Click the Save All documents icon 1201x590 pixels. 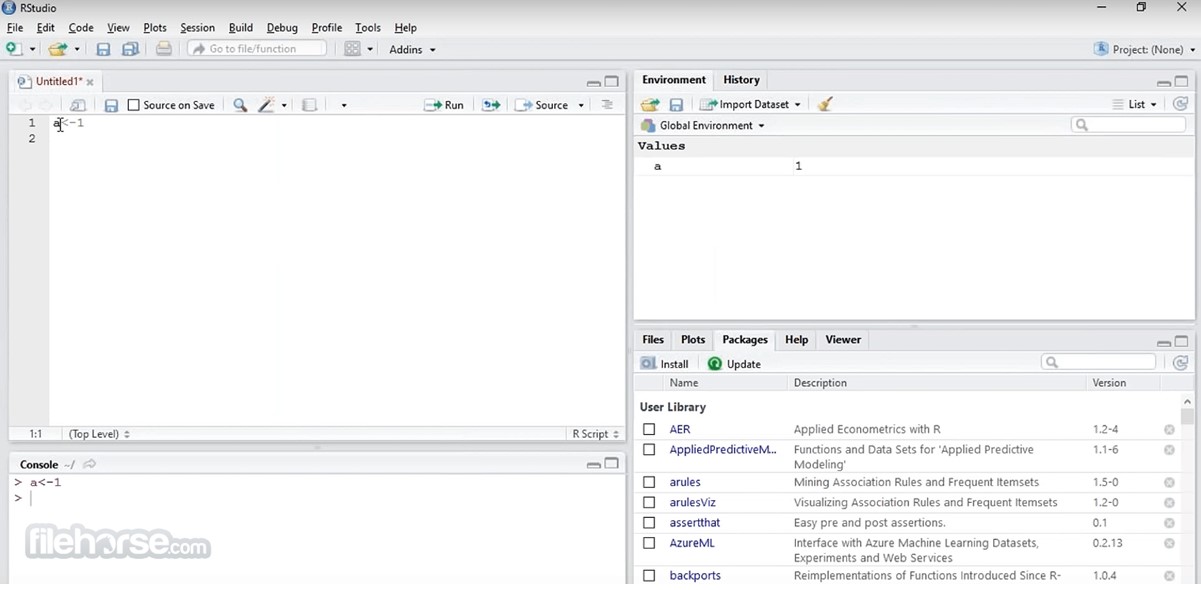tap(130, 49)
